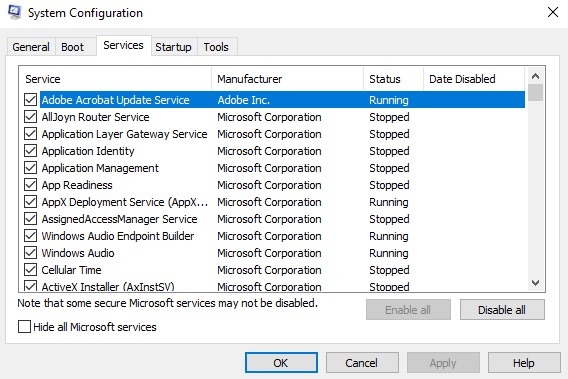Image resolution: width=568 pixels, height=379 pixels.
Task: Click the Cancel button
Action: point(362,363)
